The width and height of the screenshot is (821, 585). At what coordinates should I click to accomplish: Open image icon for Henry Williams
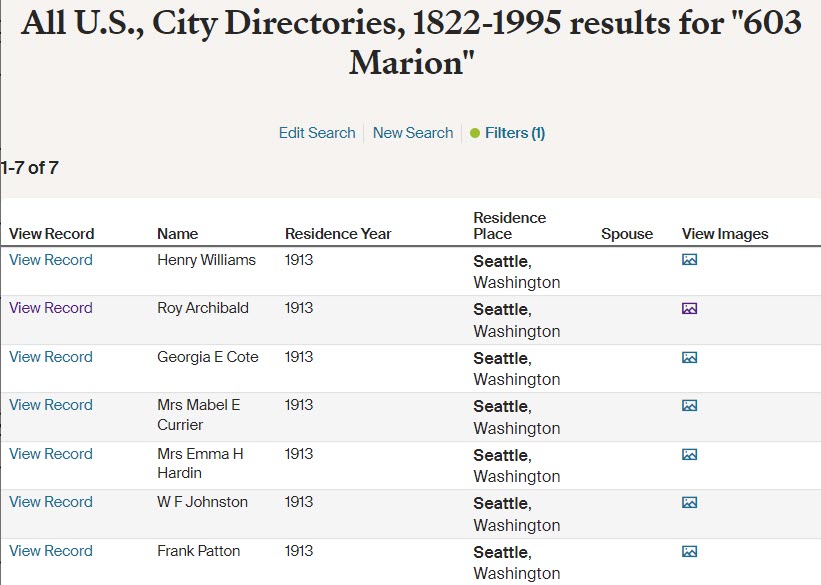689,260
